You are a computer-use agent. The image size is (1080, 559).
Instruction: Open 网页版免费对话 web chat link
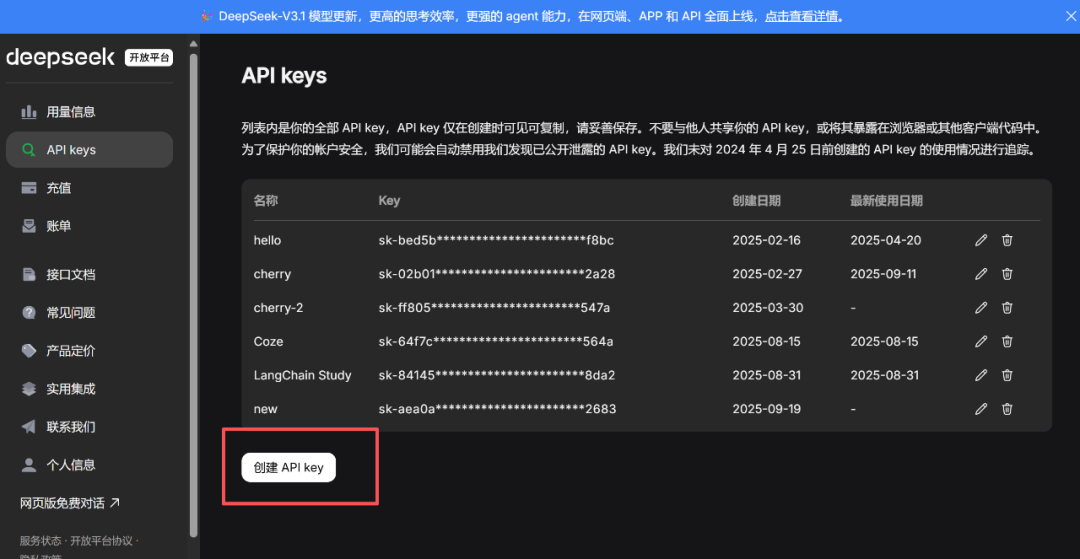70,503
